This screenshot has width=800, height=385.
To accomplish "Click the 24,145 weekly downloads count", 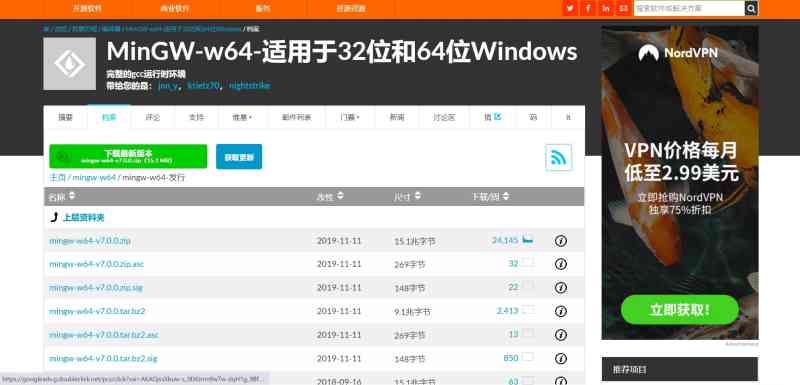I will [505, 240].
